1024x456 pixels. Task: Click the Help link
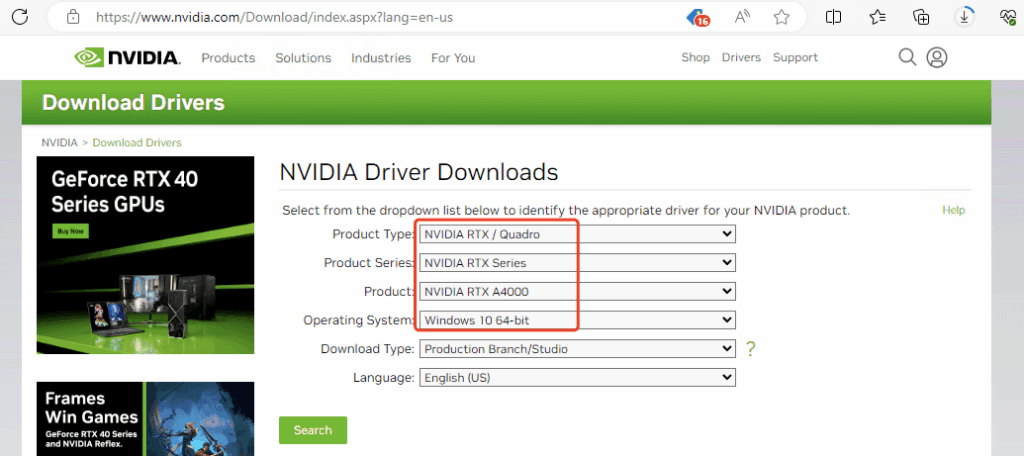coord(953,210)
